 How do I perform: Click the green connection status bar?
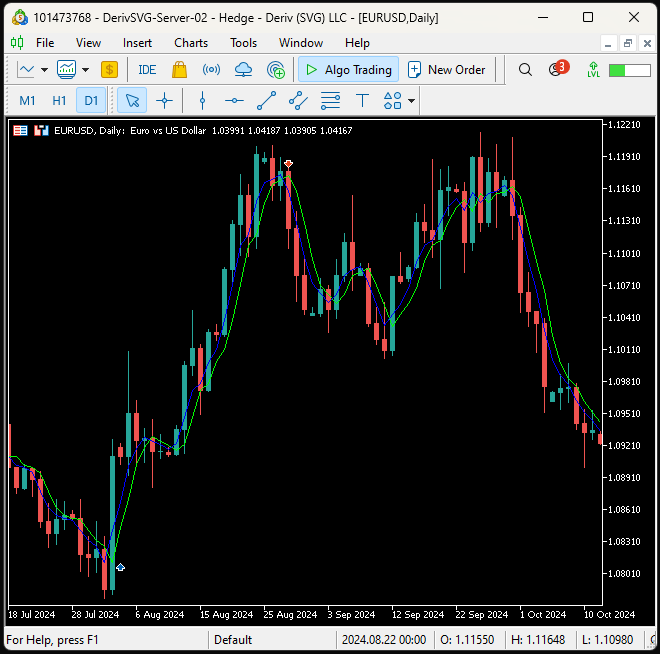(630, 70)
